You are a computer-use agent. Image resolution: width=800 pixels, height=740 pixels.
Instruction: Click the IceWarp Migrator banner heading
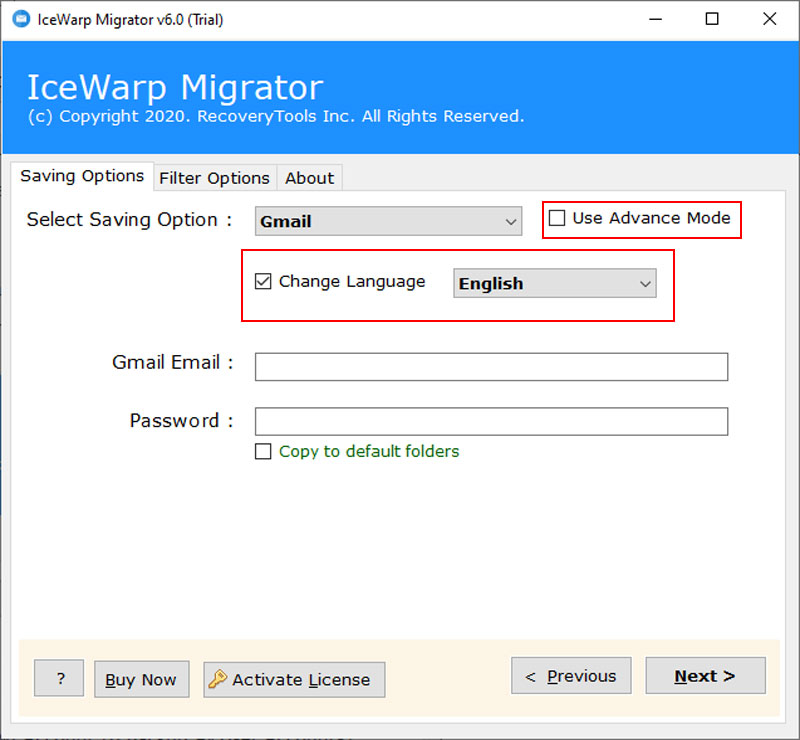click(175, 87)
